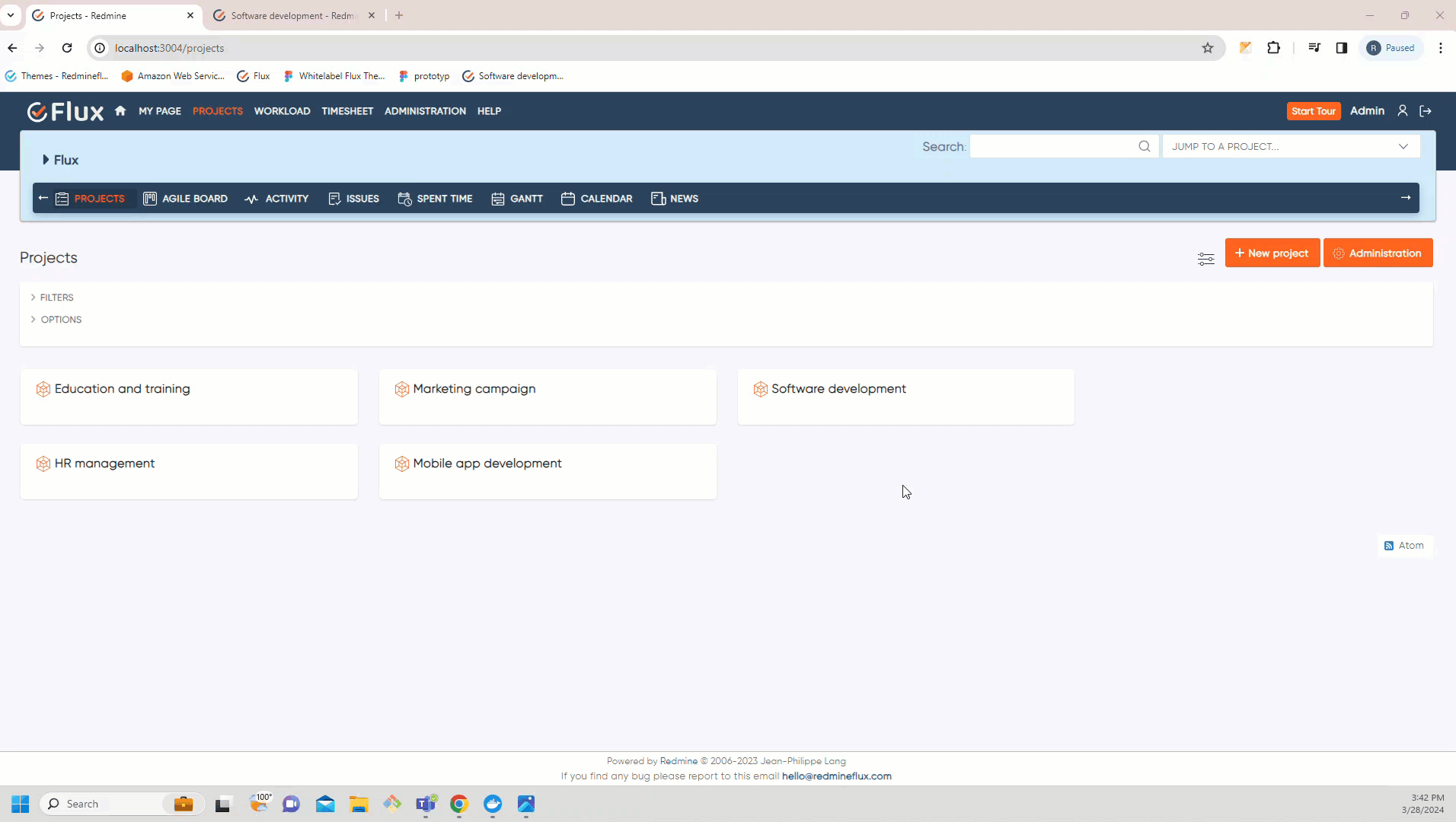1456x822 pixels.
Task: Click the New project button
Action: (x=1272, y=253)
